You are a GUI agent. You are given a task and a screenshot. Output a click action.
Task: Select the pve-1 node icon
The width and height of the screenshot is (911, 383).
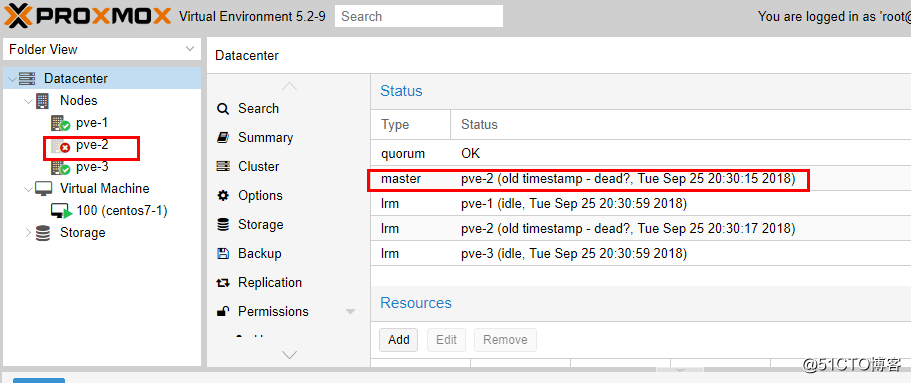point(60,124)
